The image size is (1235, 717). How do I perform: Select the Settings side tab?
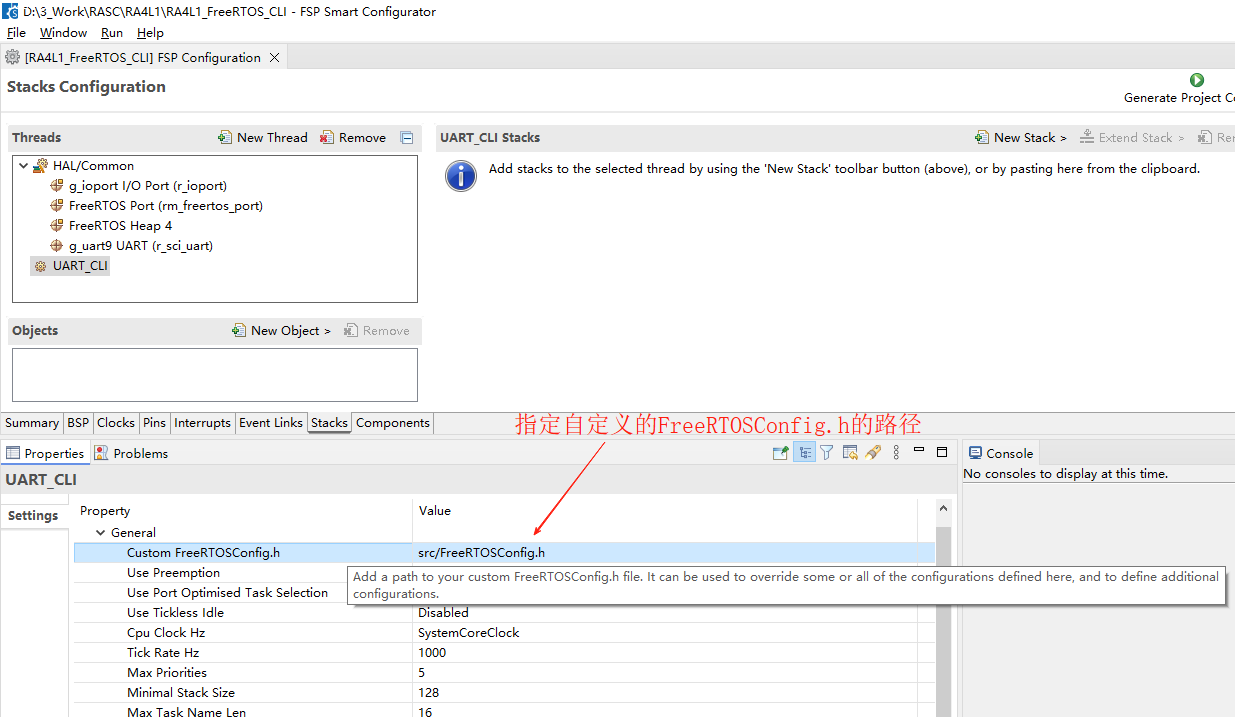[x=34, y=516]
